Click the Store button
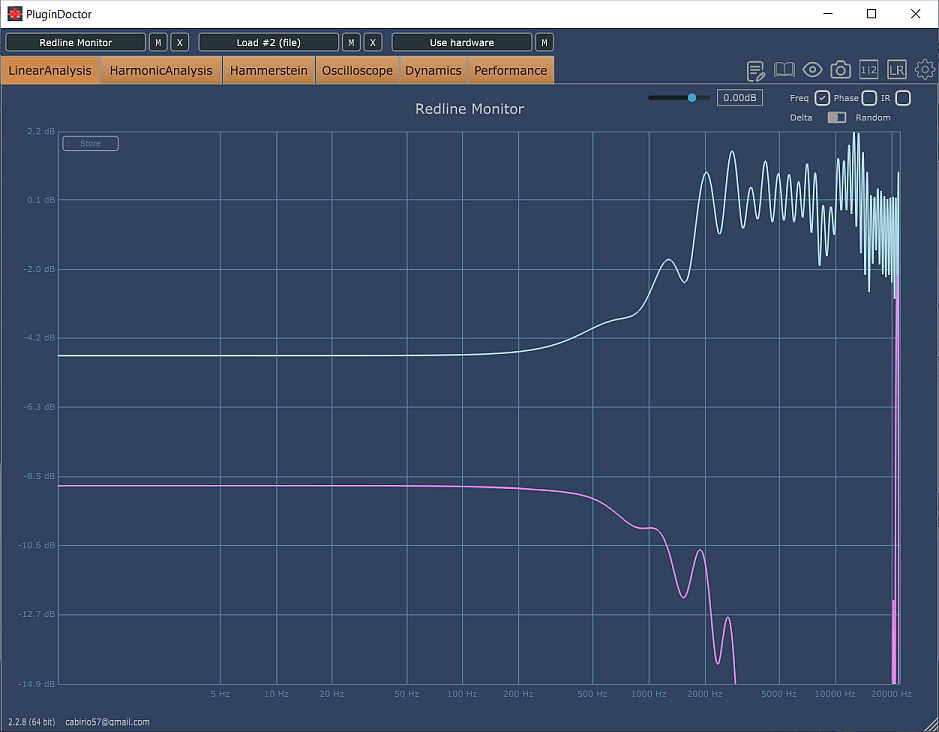The height and width of the screenshot is (732, 939). pyautogui.click(x=90, y=143)
